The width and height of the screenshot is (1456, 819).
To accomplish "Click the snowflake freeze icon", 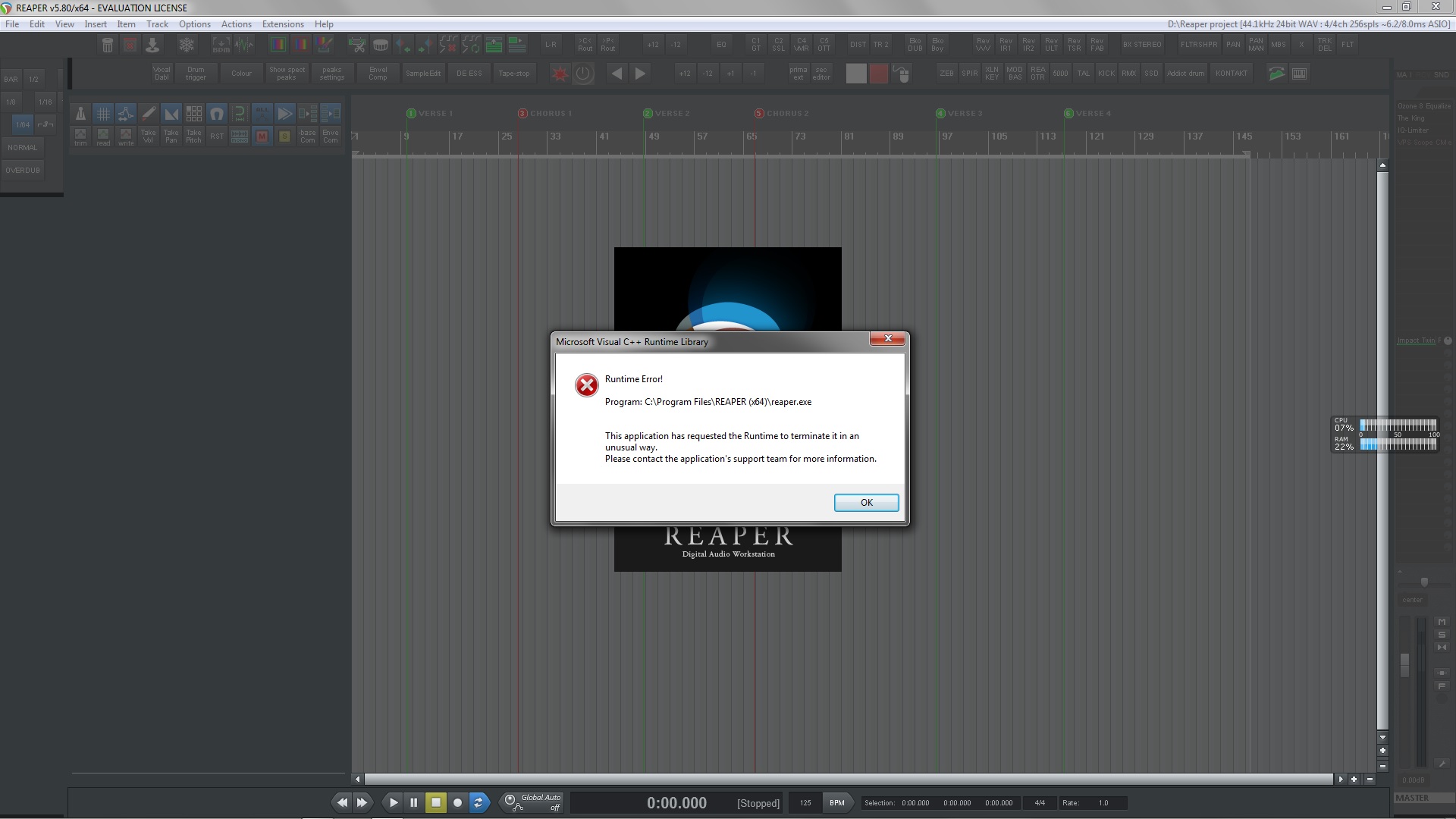I will point(187,45).
